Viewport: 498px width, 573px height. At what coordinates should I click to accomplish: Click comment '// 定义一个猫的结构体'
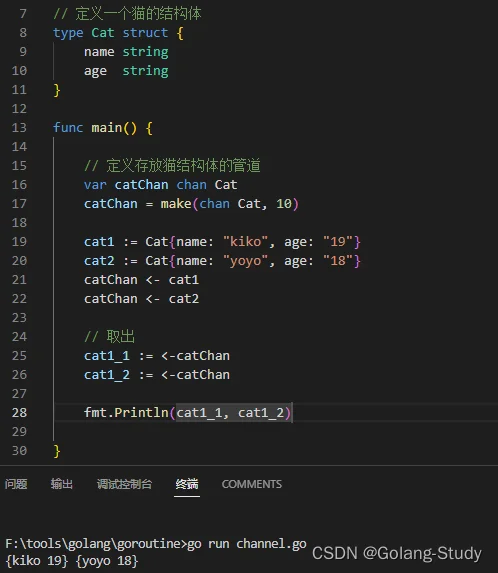point(128,14)
